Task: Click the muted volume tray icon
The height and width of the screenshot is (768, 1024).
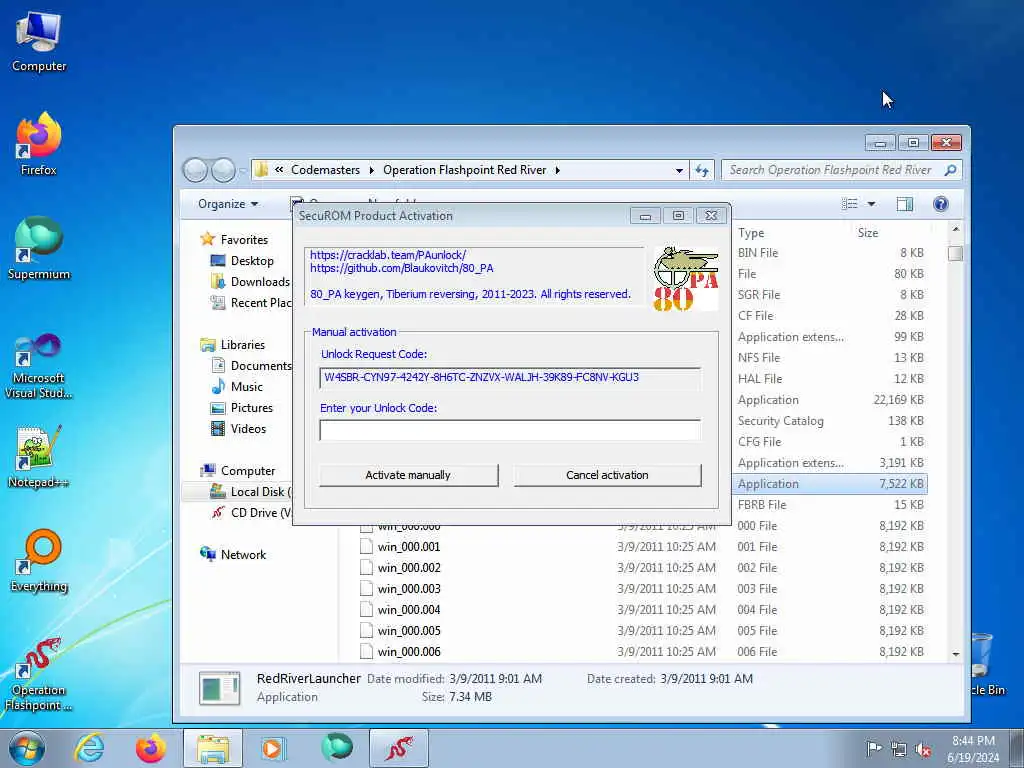Action: tap(923, 750)
